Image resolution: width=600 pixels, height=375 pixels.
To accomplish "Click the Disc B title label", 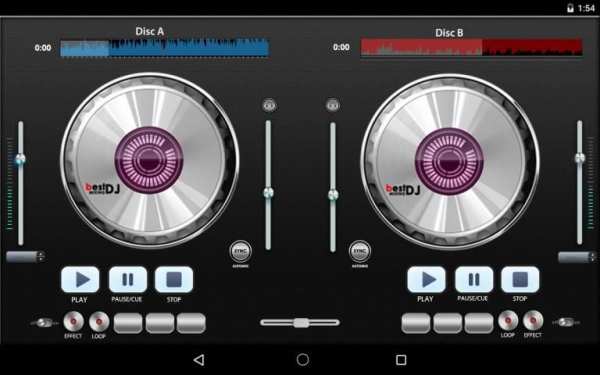I will 449,33.
